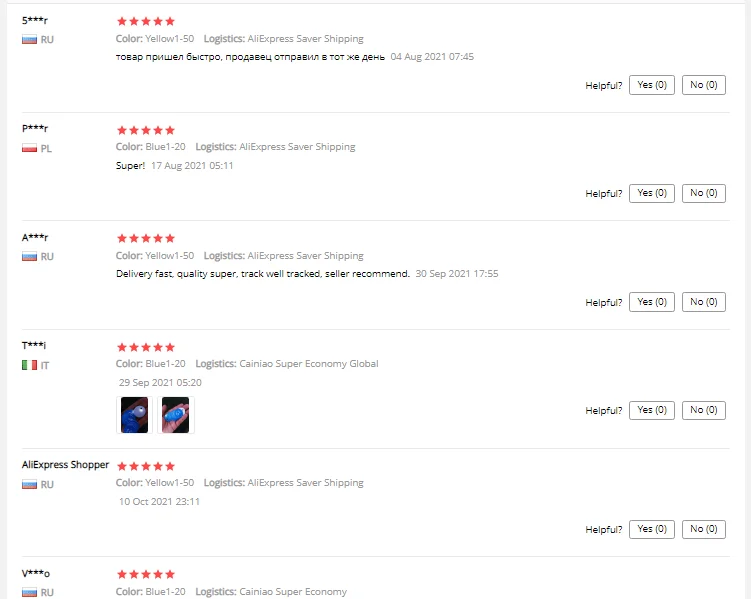Click the star rating on T***i's review
Screen dimensions: 751x599
click(146, 347)
